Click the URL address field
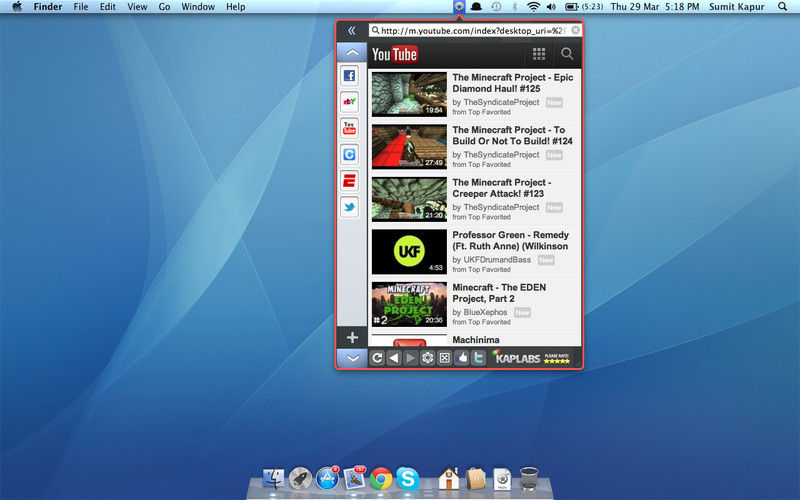The width and height of the screenshot is (800, 500). [475, 31]
